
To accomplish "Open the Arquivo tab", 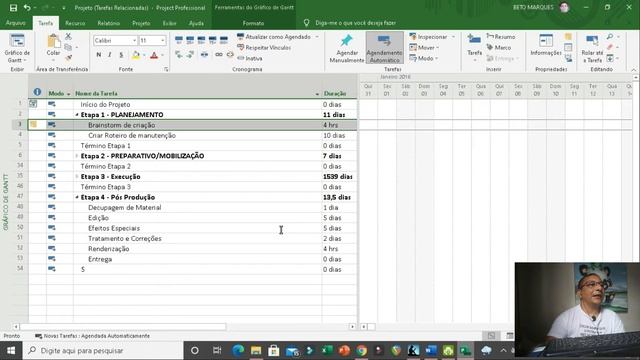I will coord(16,23).
